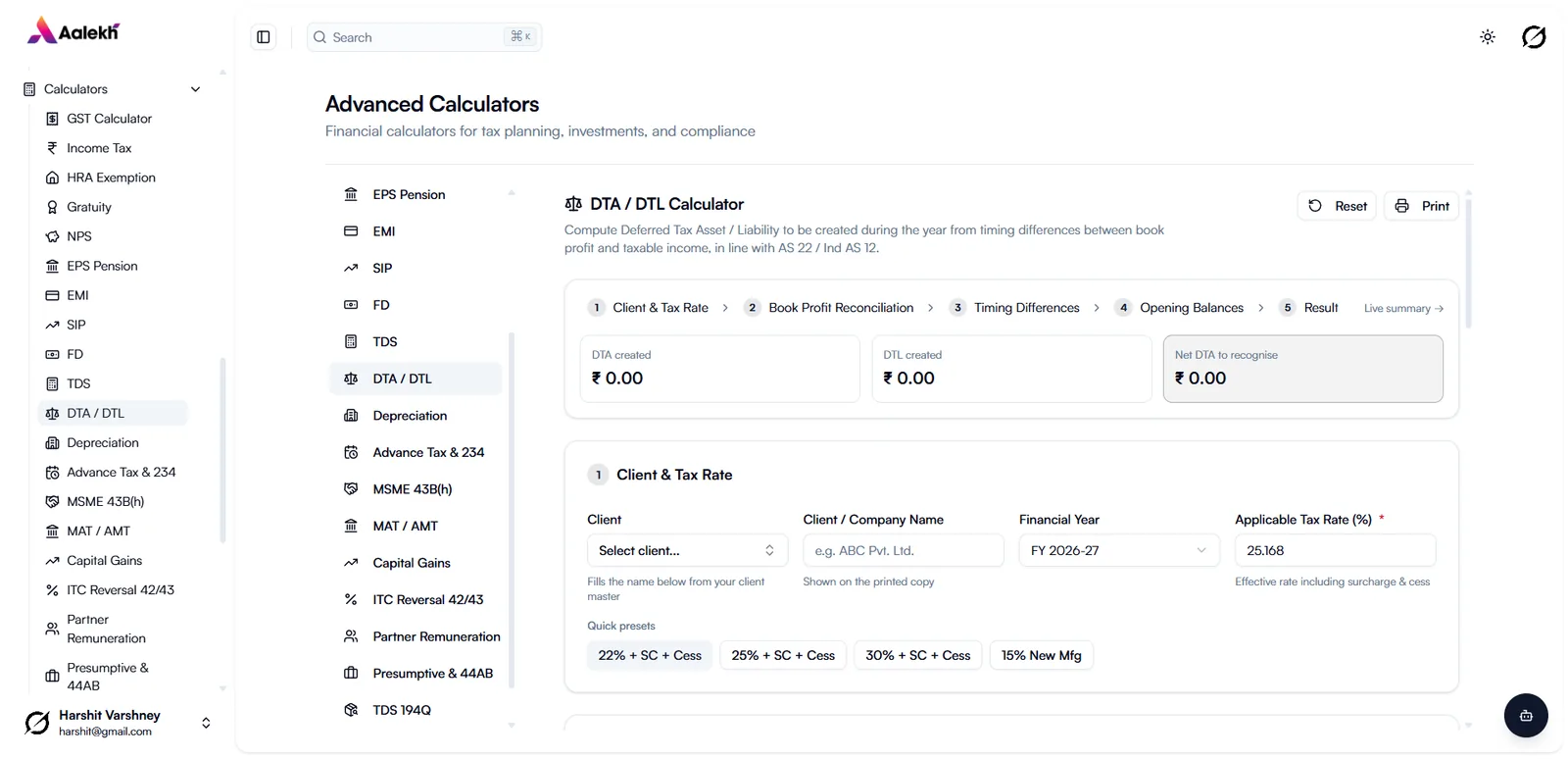The width and height of the screenshot is (1568, 759).
Task: Click Applicable Tax Rate input field
Action: tap(1335, 550)
